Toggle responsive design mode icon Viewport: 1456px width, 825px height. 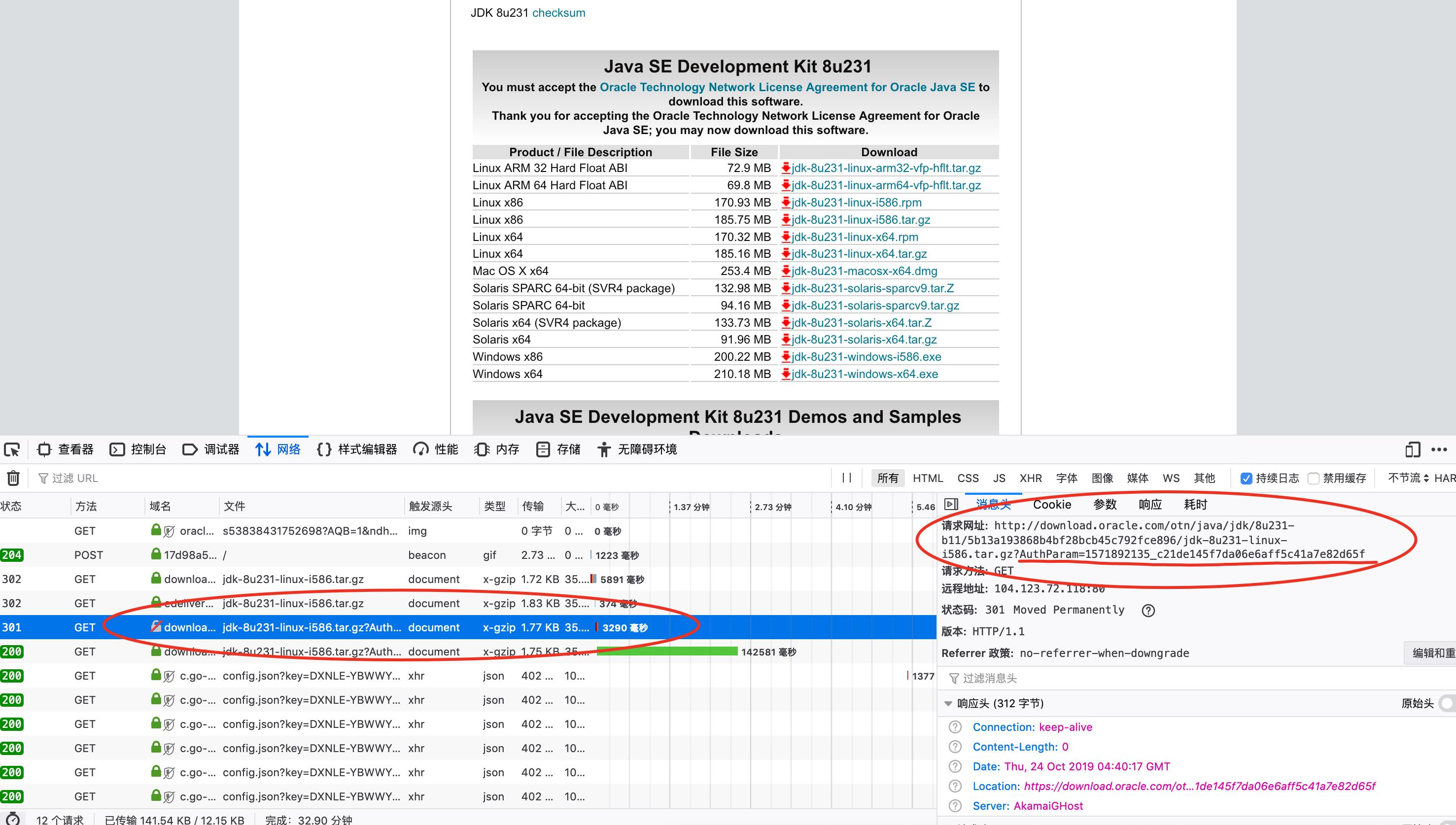tap(1412, 450)
